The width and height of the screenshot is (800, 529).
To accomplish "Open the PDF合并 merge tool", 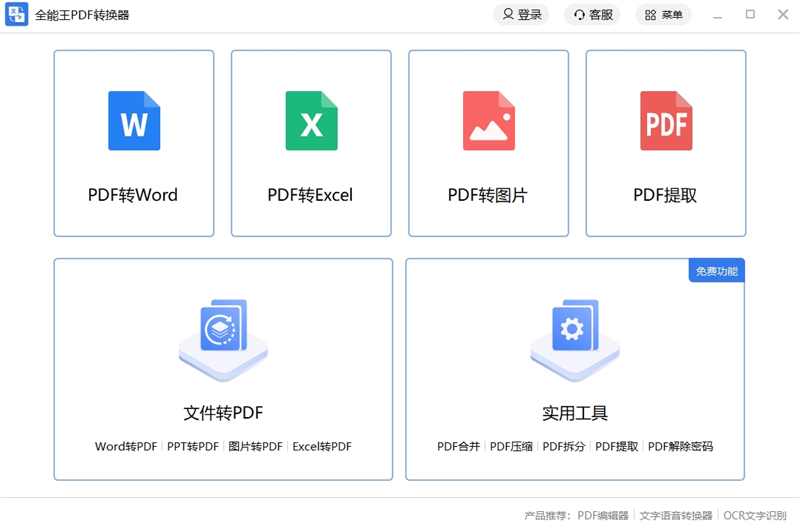I will pyautogui.click(x=458, y=446).
